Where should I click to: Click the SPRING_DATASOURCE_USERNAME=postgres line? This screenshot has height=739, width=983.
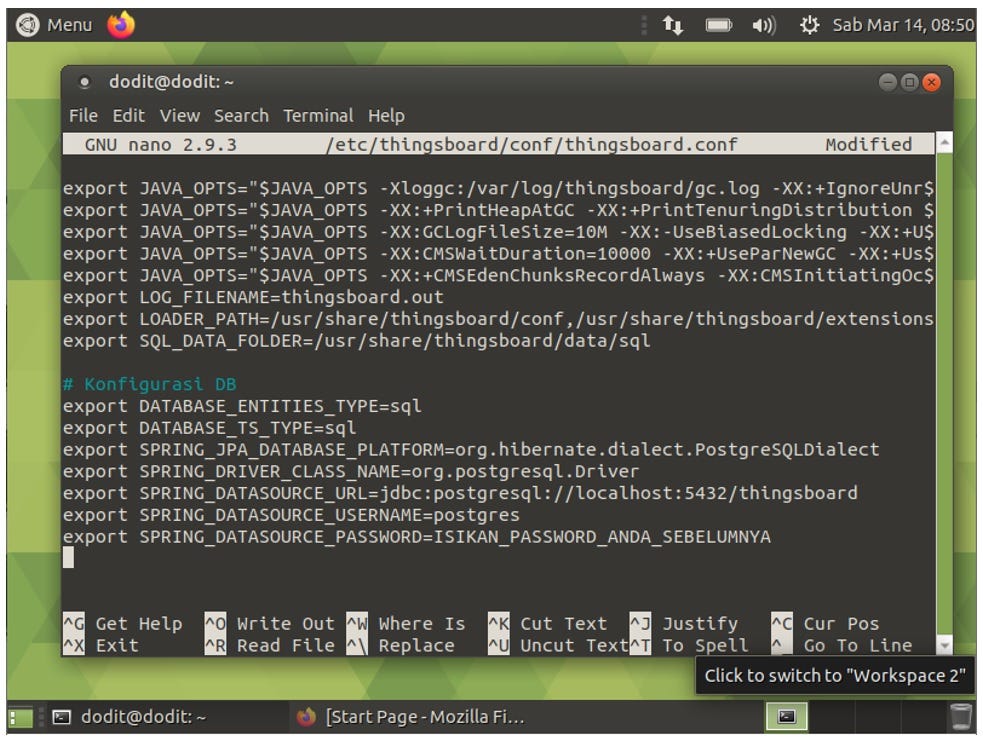[x=291, y=515]
